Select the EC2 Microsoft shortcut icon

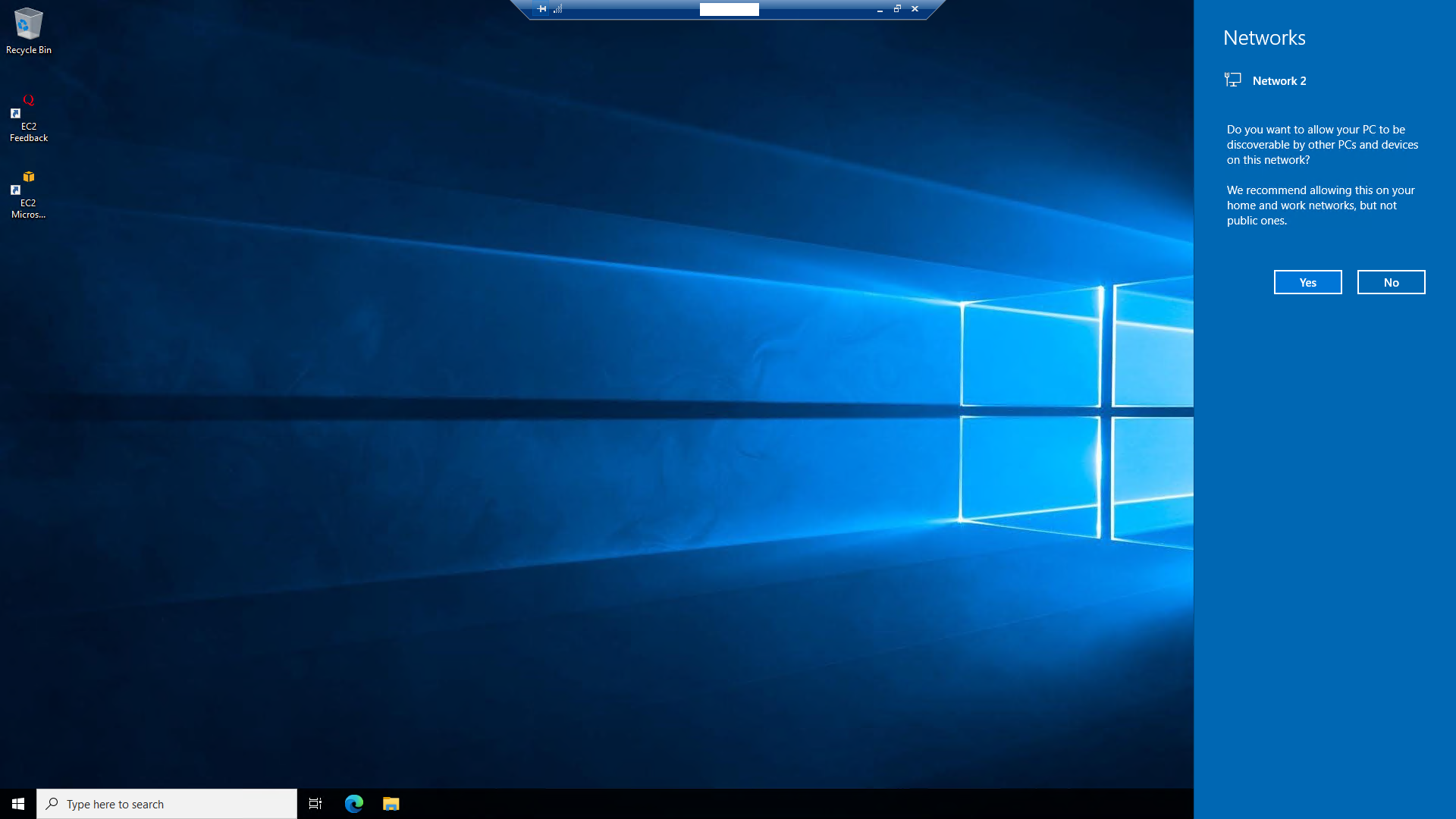pos(29,194)
